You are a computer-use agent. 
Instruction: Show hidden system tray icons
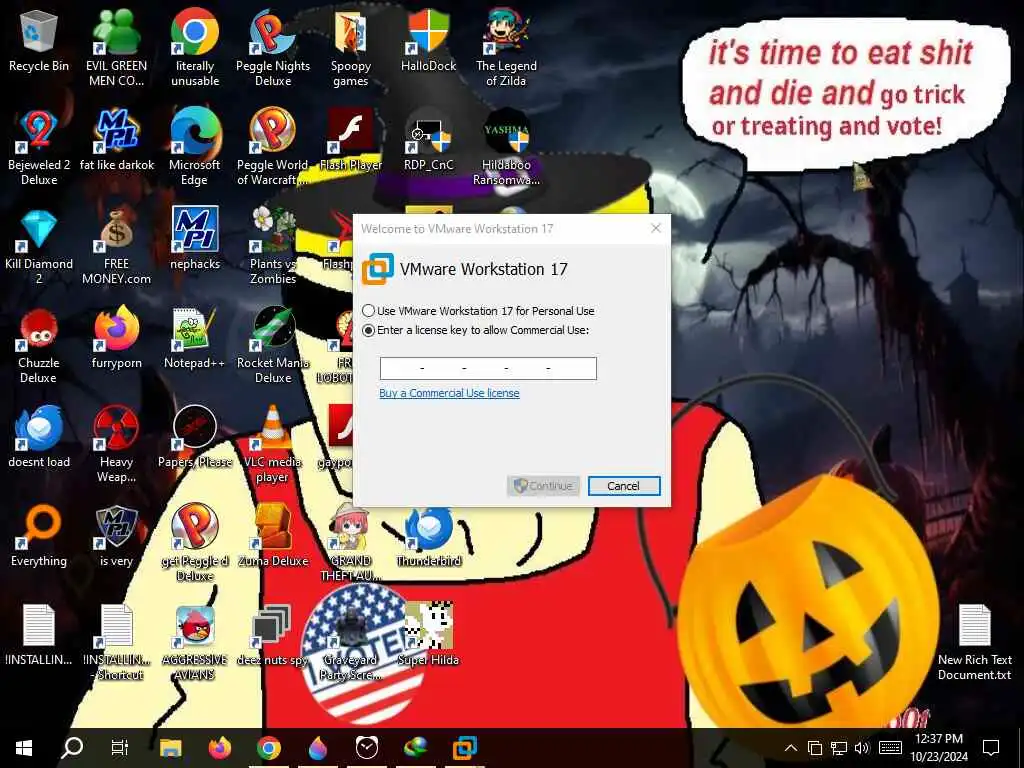[790, 748]
